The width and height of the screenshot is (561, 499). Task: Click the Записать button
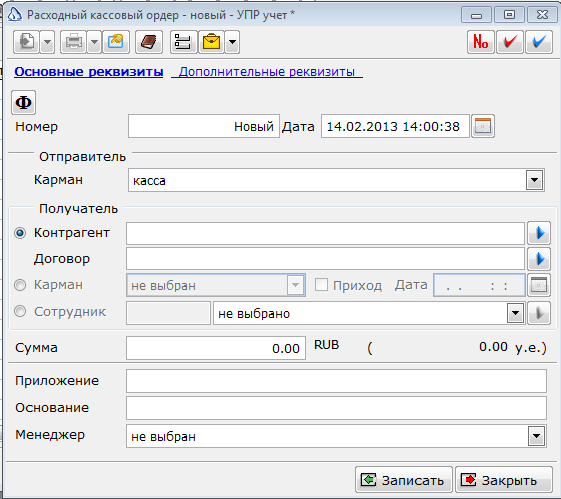pyautogui.click(x=404, y=480)
